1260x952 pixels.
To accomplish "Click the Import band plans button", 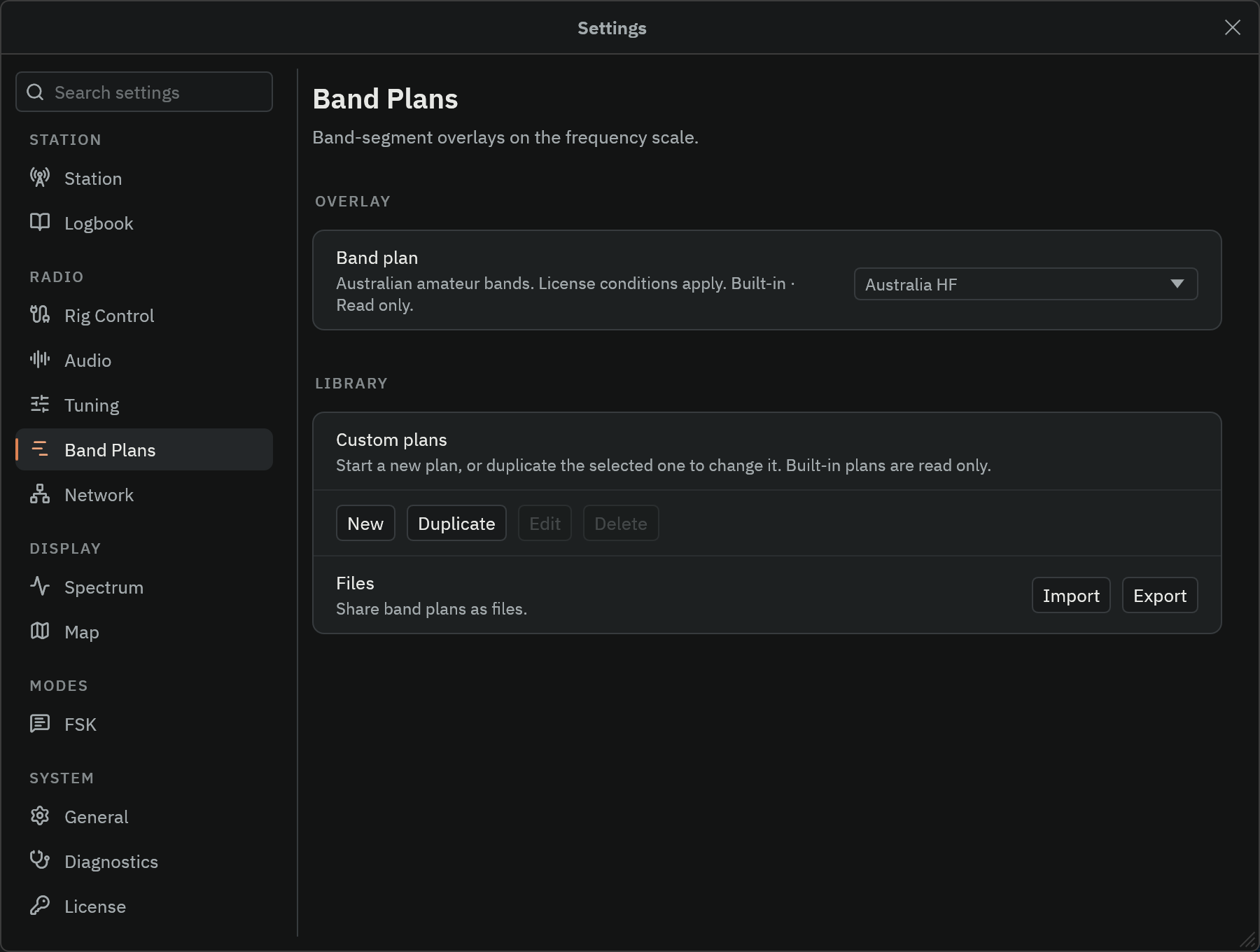I will (x=1071, y=596).
